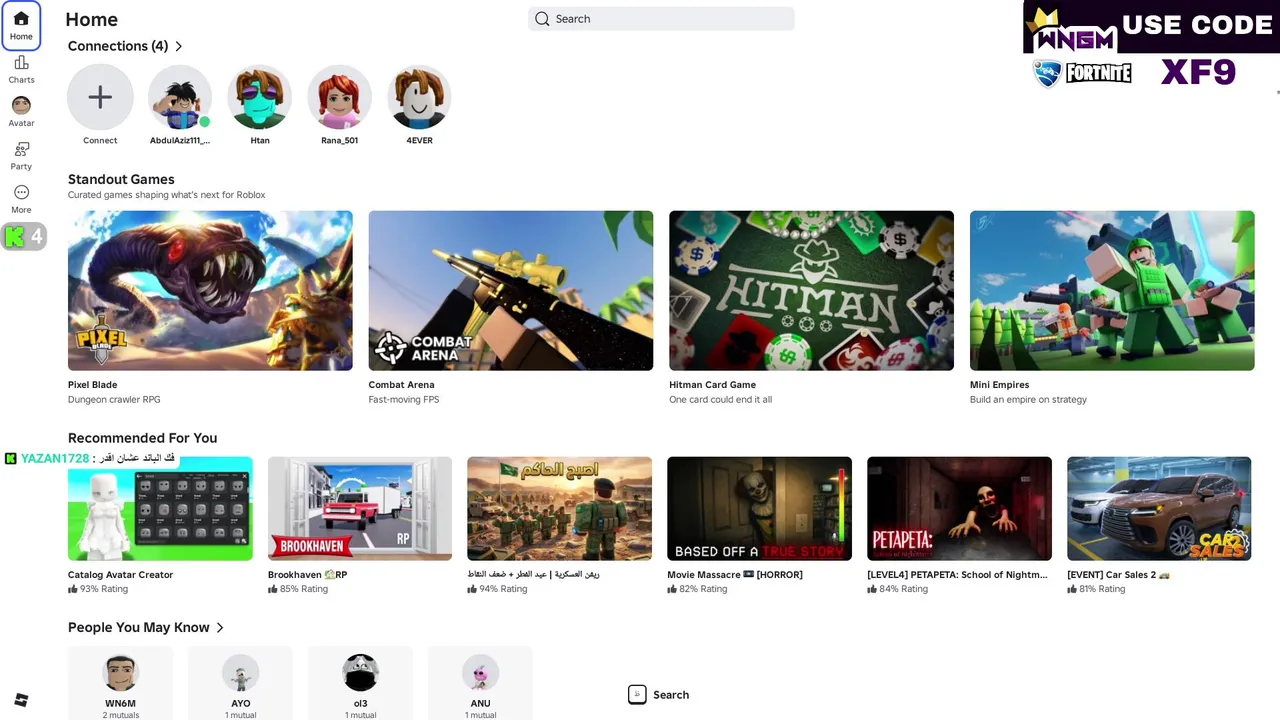Click the [EVENT] Car Sales 2 title
Screen dimensions: 1280x720
coord(1118,575)
